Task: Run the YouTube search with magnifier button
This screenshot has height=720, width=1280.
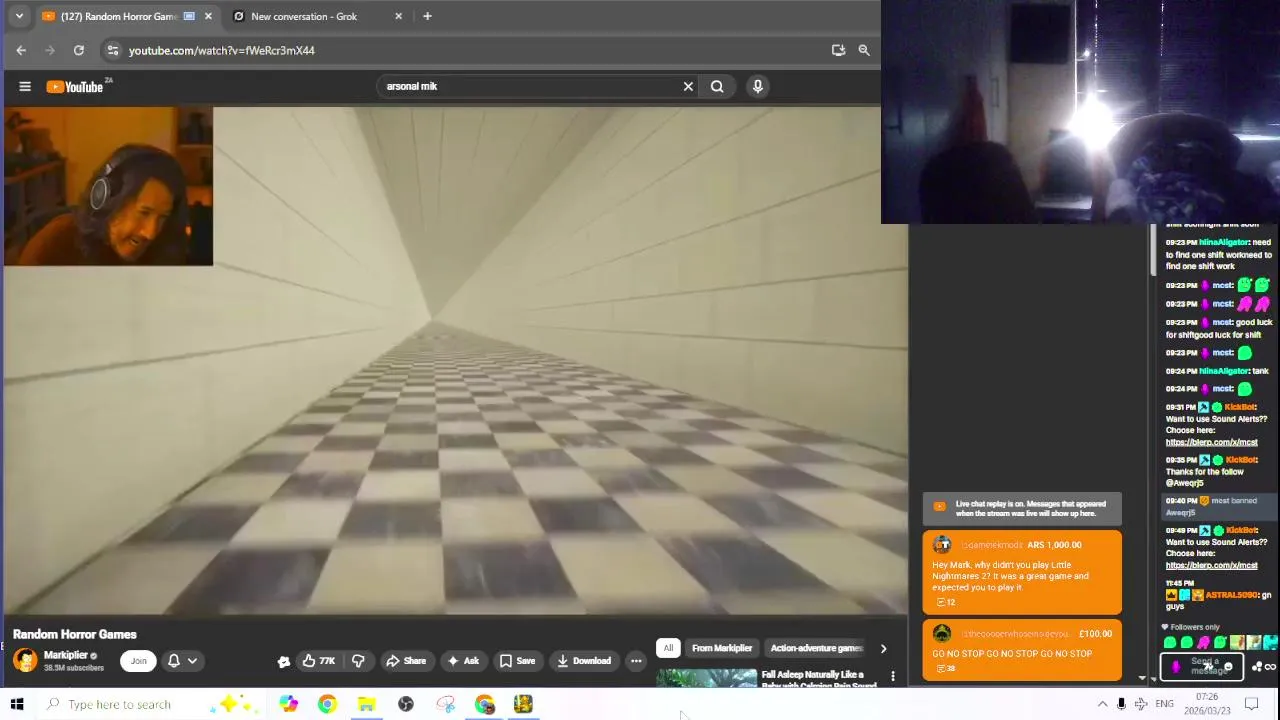Action: point(717,86)
